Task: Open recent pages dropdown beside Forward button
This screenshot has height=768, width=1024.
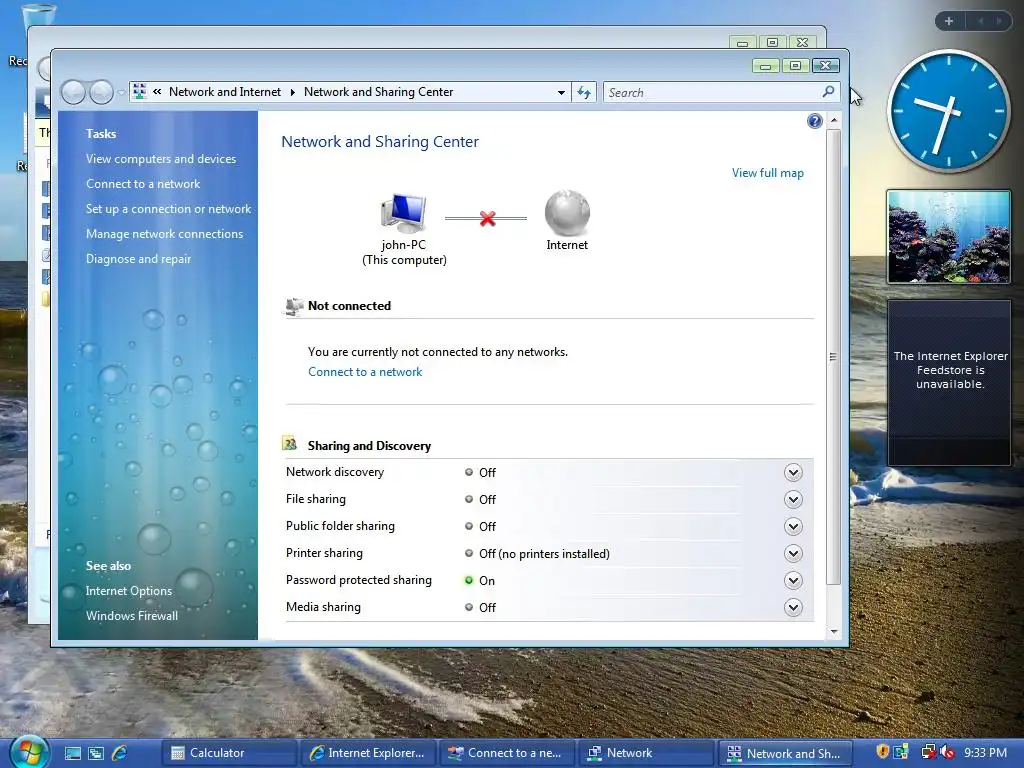Action: 121,93
